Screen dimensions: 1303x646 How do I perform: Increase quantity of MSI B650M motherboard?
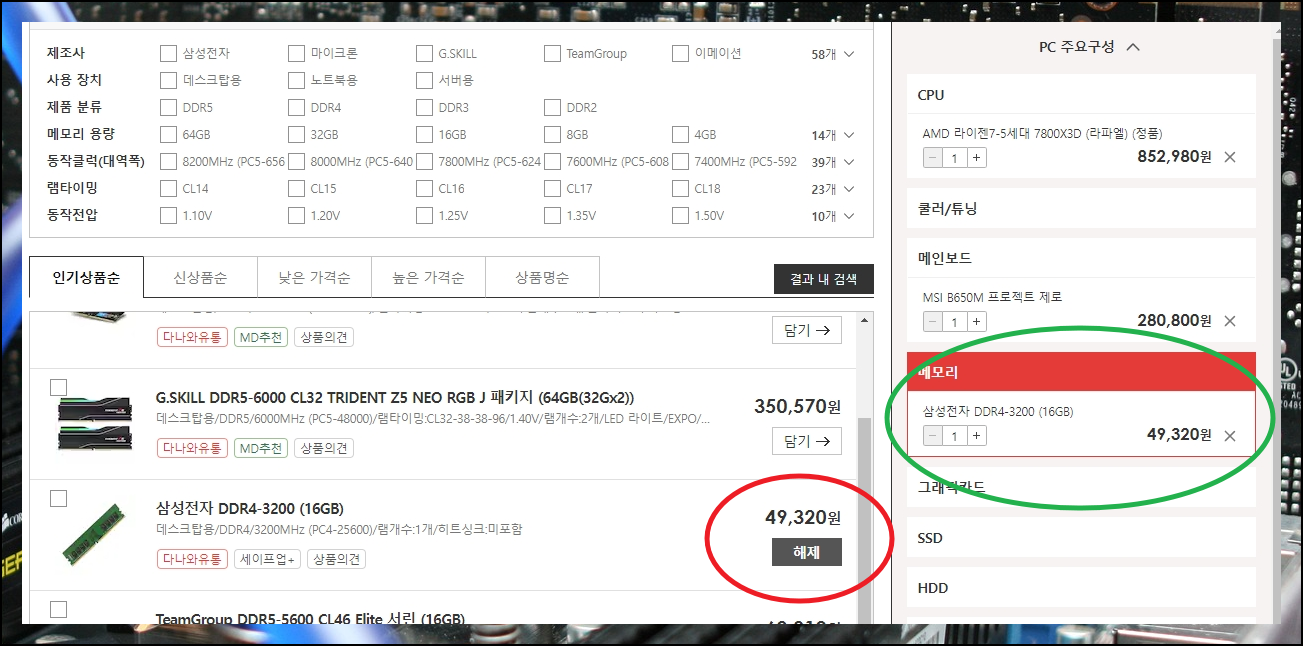click(x=977, y=321)
